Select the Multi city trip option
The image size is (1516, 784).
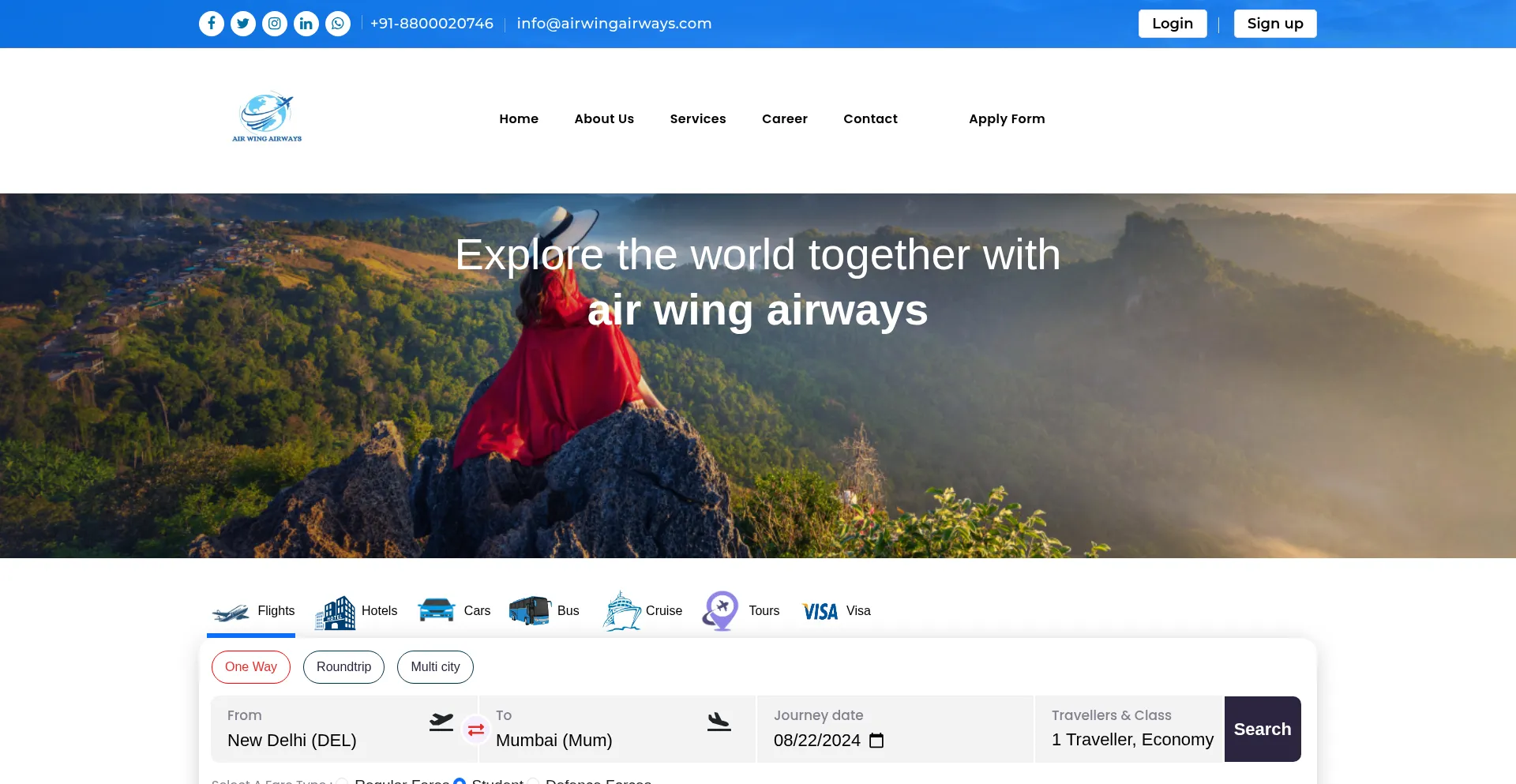435,667
